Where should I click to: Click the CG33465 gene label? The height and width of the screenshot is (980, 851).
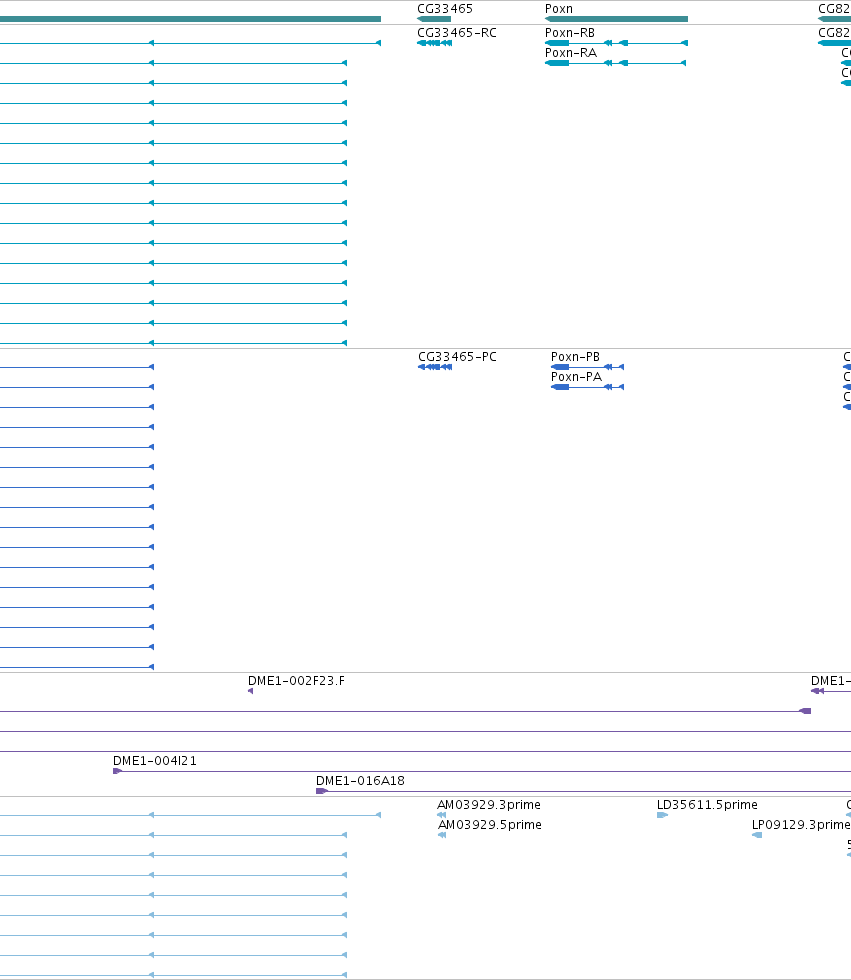(x=445, y=9)
